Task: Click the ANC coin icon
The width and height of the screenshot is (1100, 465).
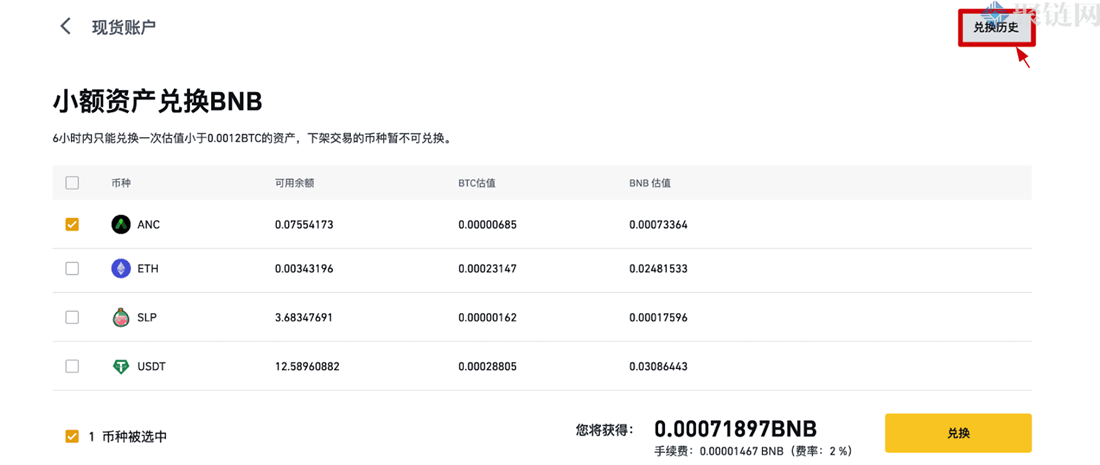Action: [x=121, y=224]
